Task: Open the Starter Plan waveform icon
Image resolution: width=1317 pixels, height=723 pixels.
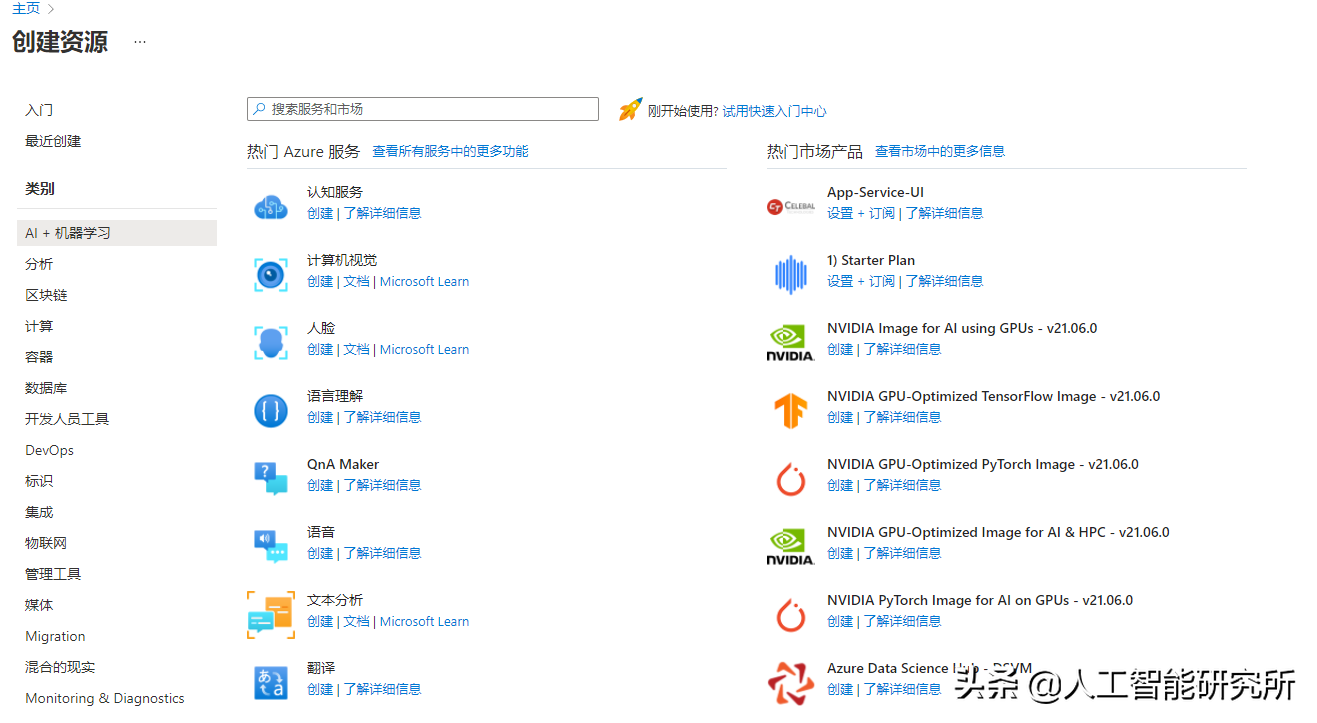Action: [x=791, y=274]
